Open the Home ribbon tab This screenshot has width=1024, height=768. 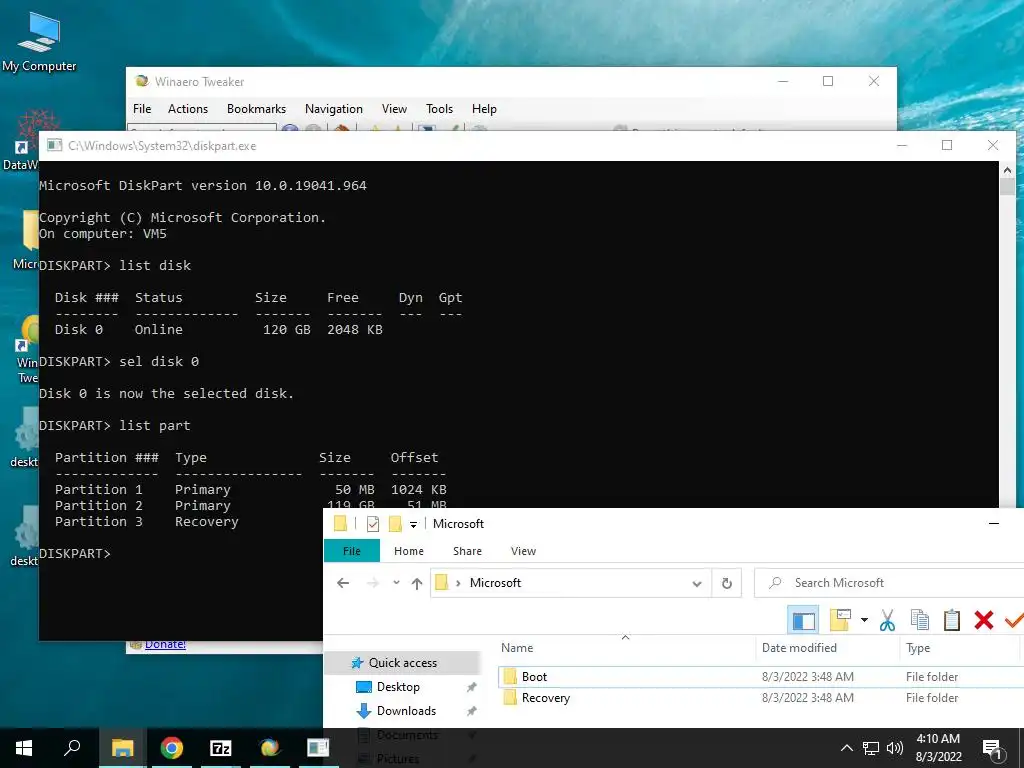409,551
